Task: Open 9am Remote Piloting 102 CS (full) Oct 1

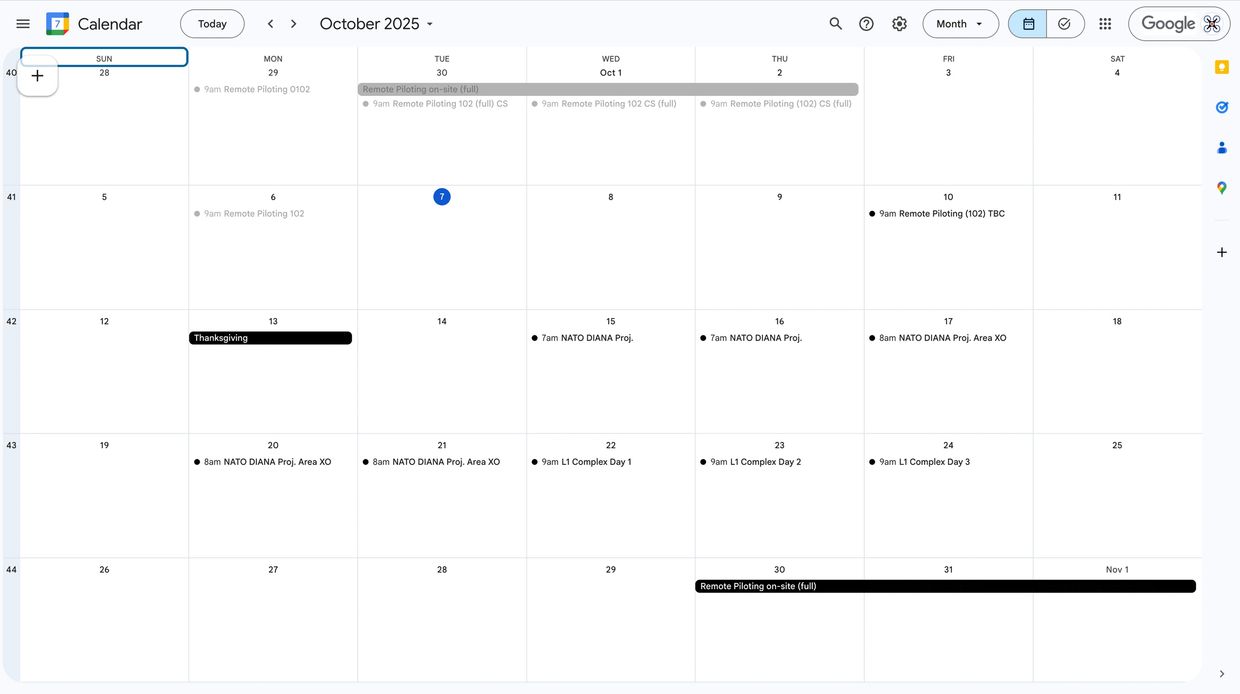Action: 610,104
